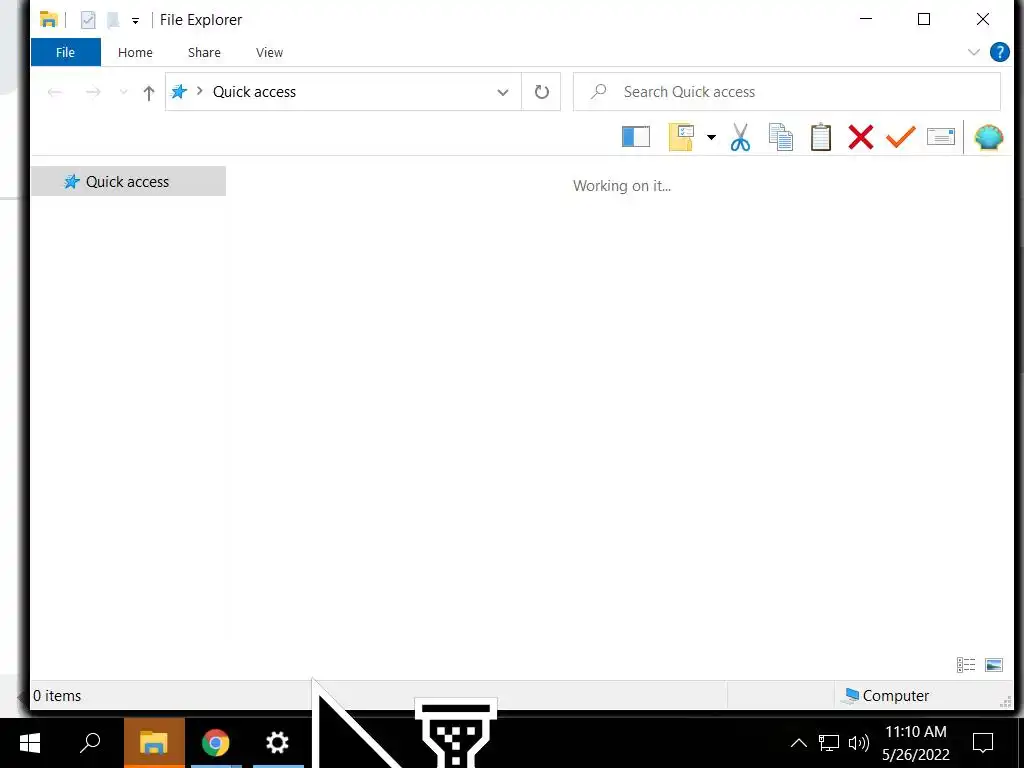This screenshot has width=1024, height=768.
Task: Open taskbar Search
Action: (x=90, y=743)
